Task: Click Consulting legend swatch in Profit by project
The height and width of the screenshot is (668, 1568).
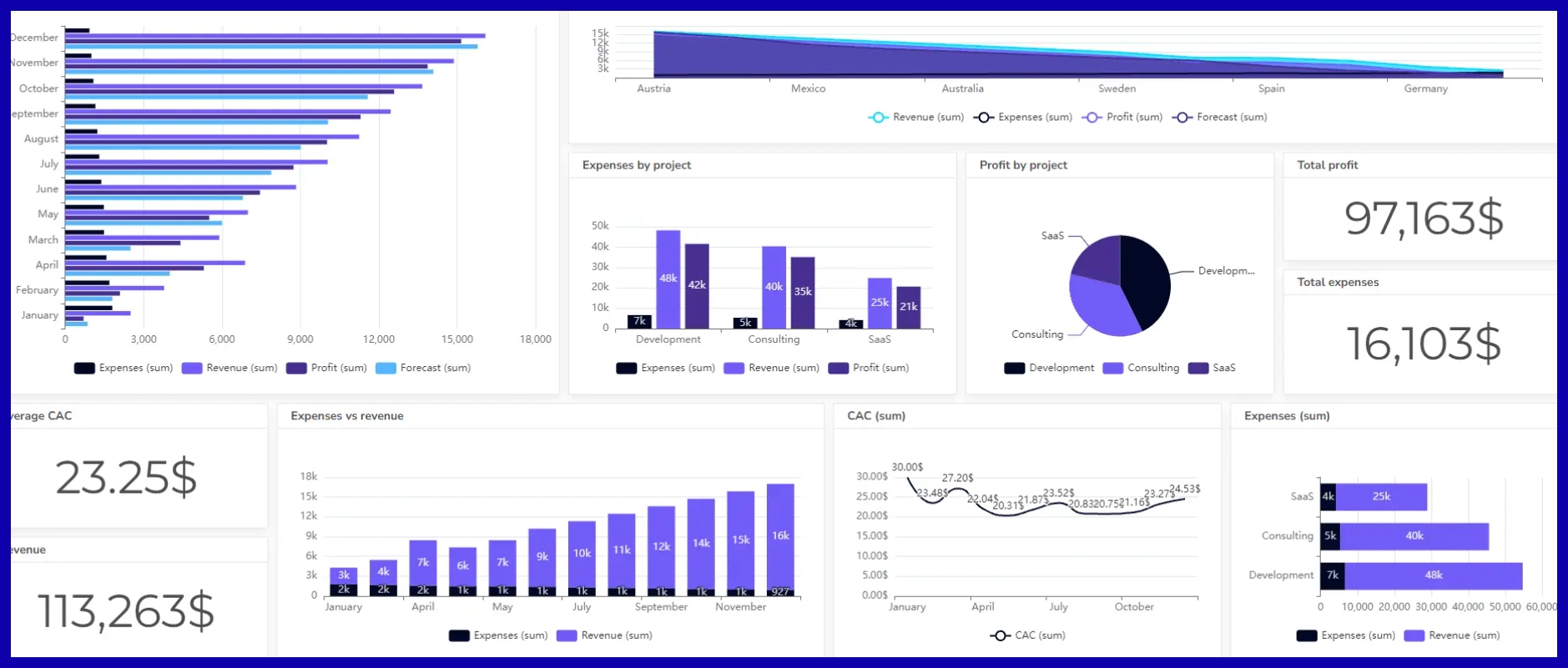Action: 1112,368
